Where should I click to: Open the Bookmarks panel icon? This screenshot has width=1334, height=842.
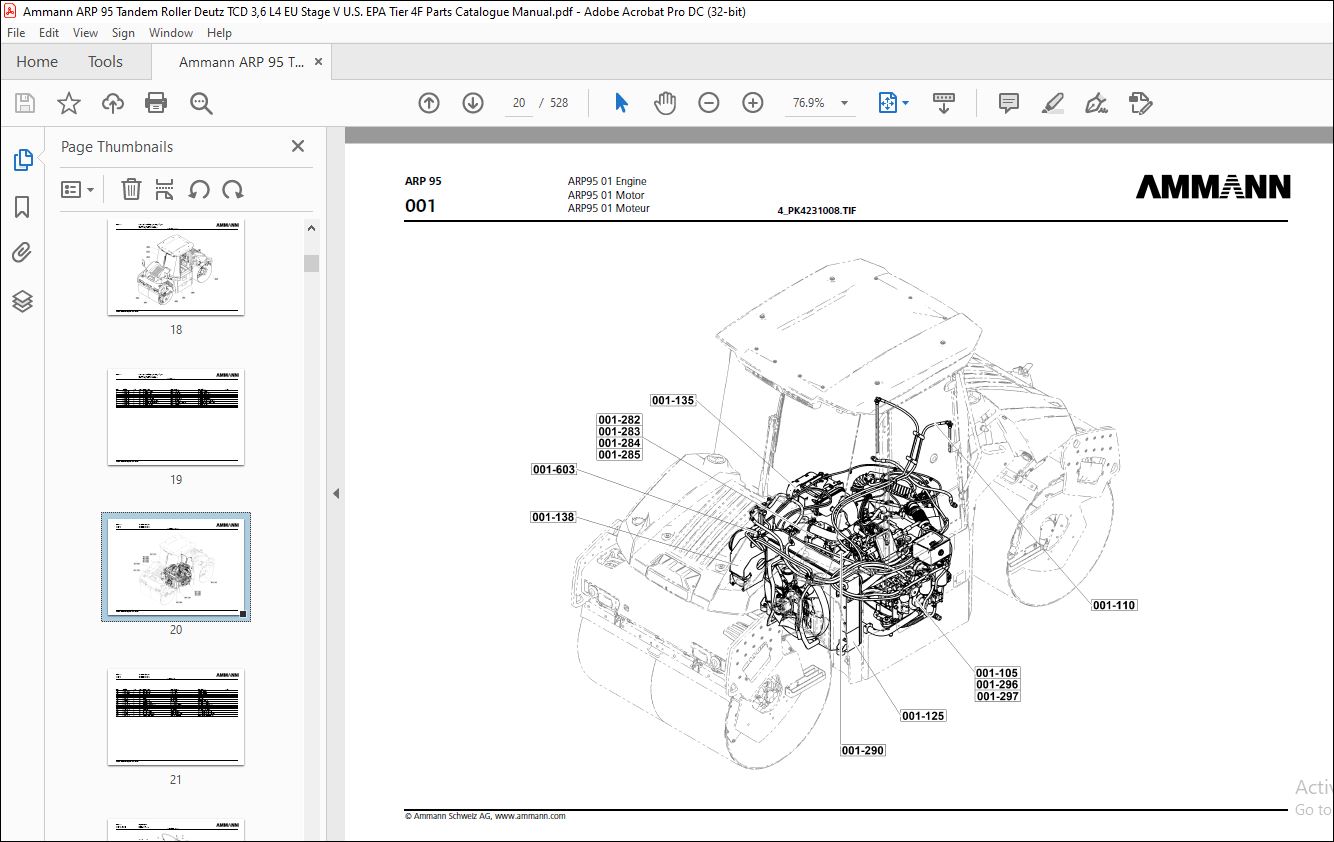coord(22,207)
